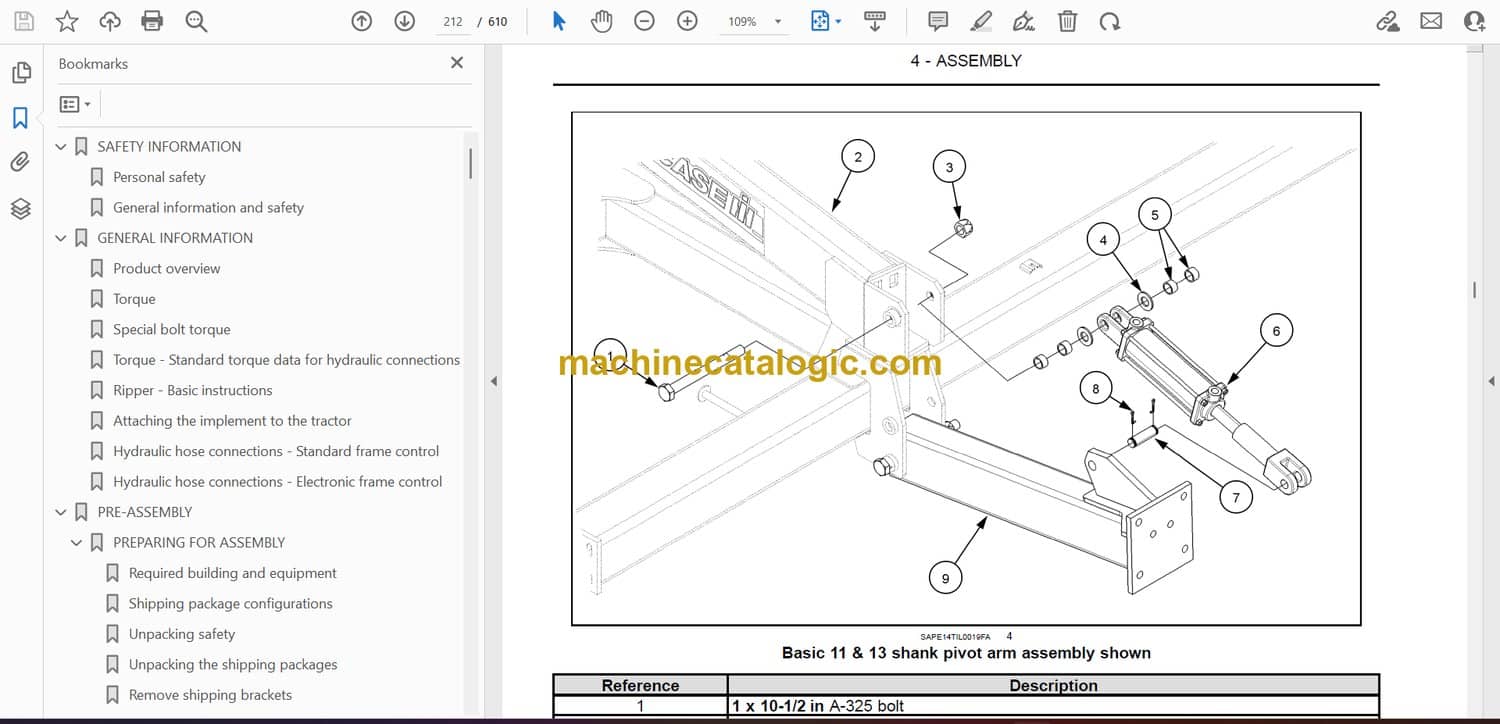Open Shipping package configurations bookmark

[x=231, y=604]
